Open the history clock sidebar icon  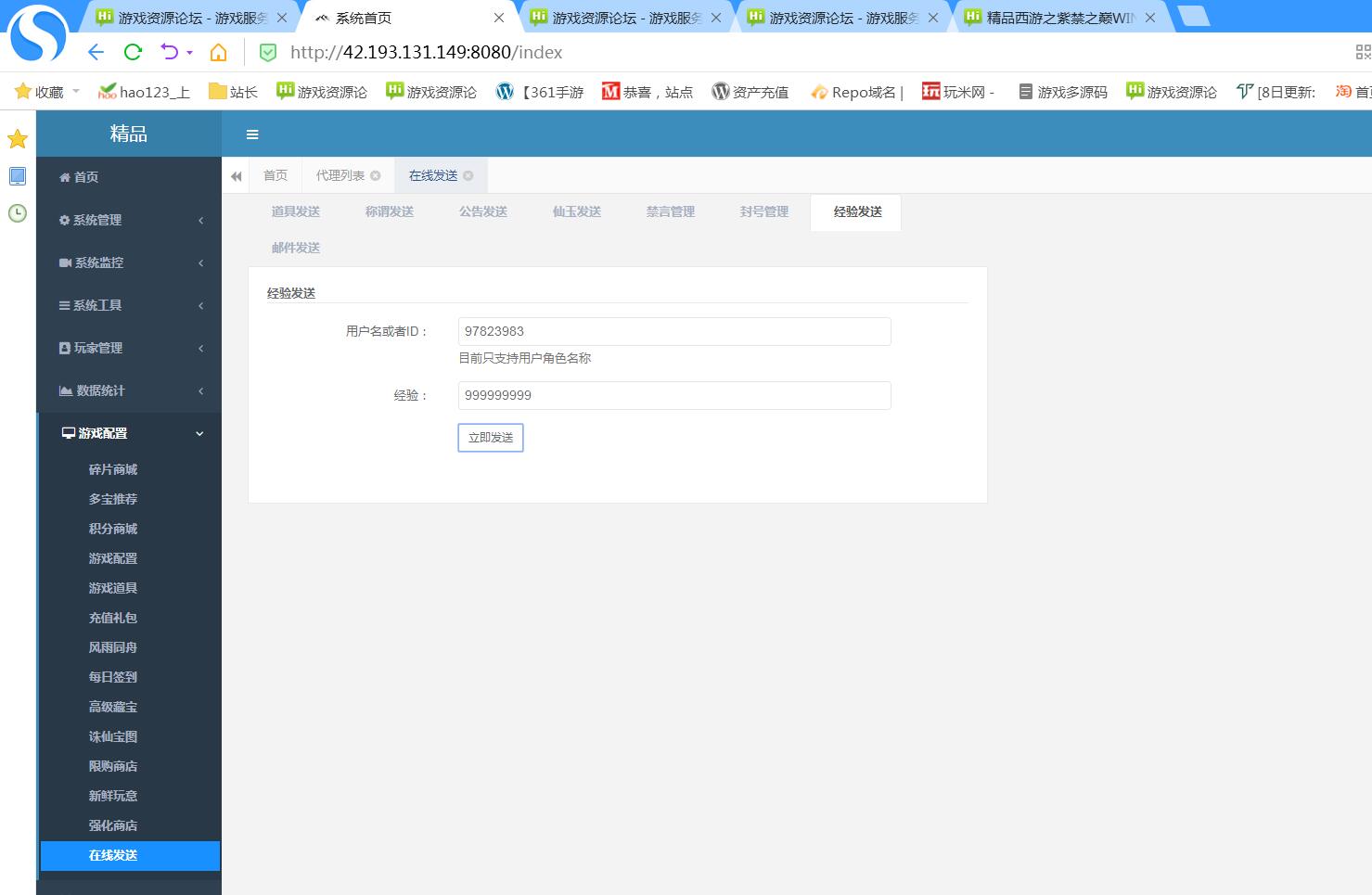pos(18,213)
